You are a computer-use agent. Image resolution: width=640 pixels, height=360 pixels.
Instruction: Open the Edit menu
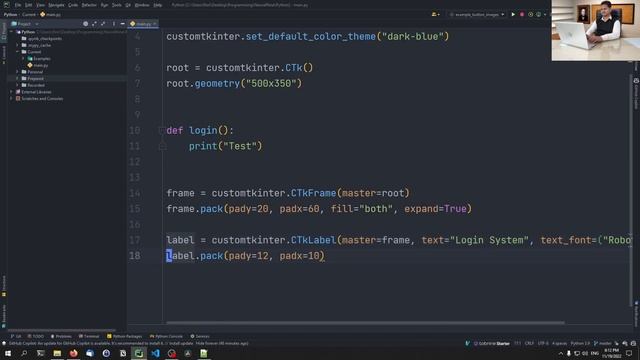[x=29, y=5]
